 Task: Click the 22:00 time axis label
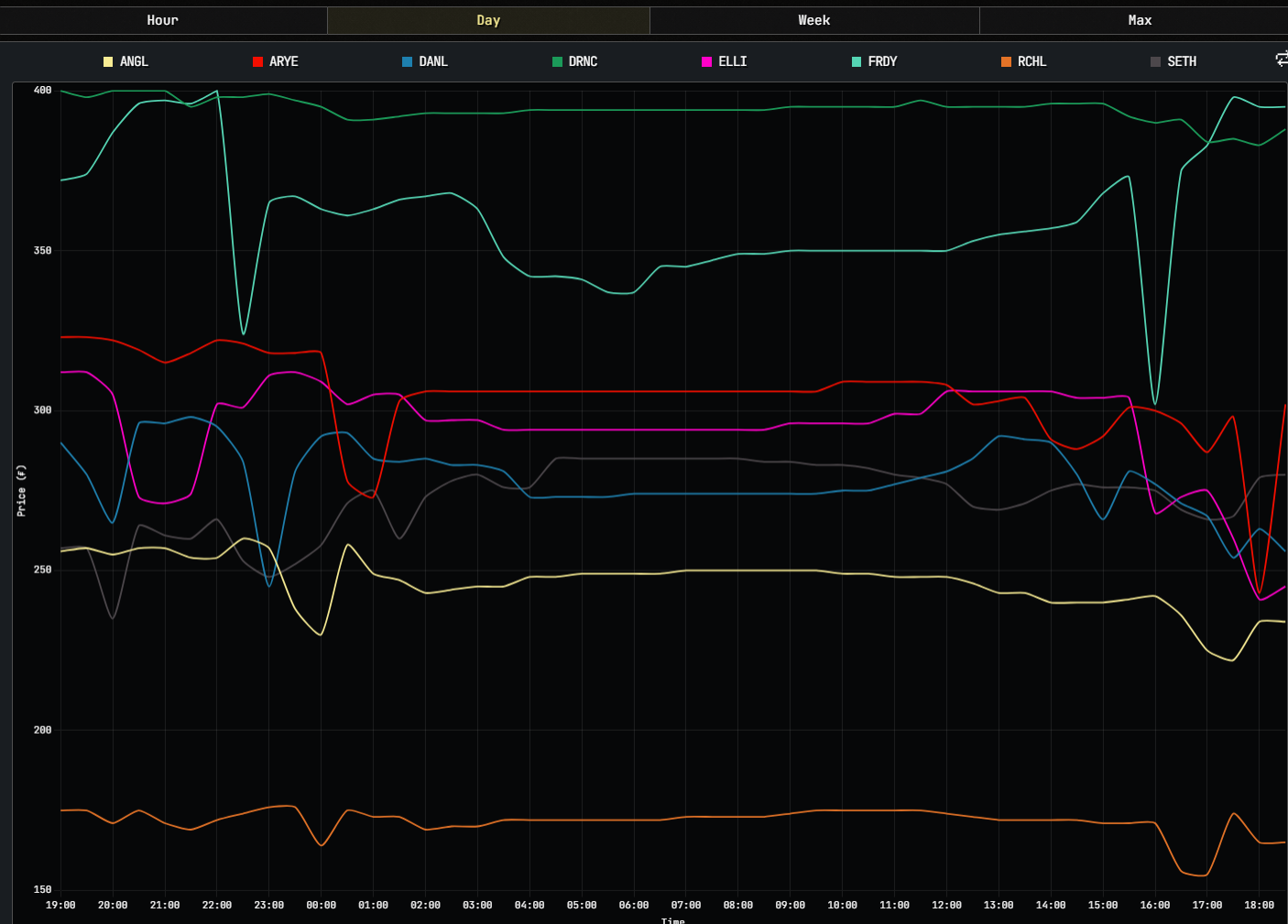(x=217, y=905)
